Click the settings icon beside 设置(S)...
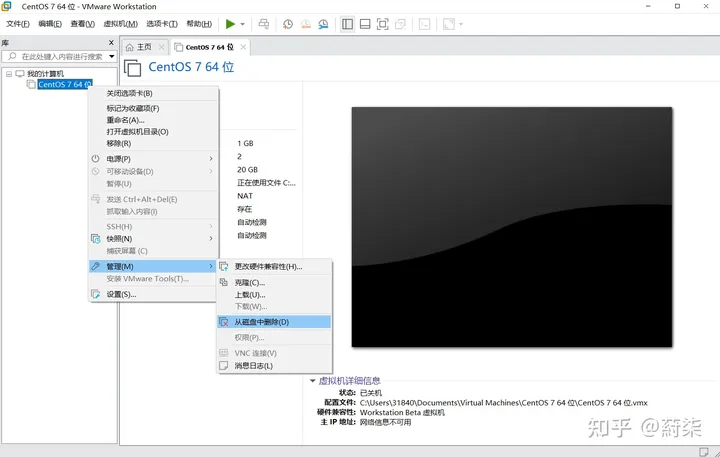 (x=96, y=294)
